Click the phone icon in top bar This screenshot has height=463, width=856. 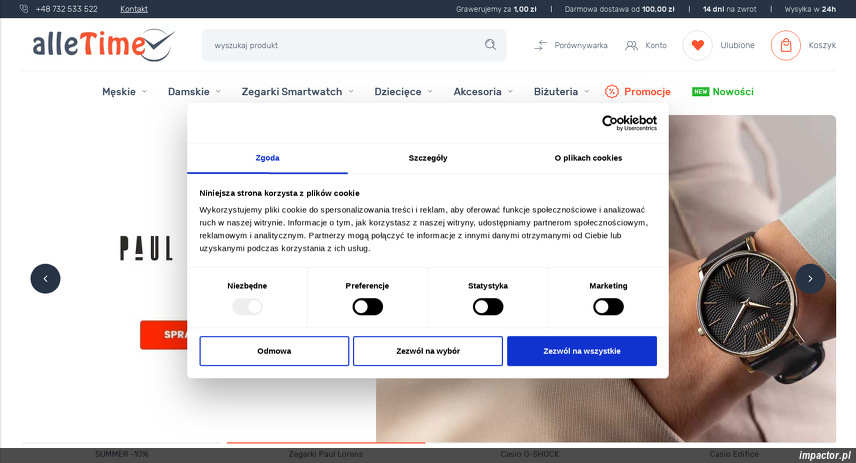[23, 9]
